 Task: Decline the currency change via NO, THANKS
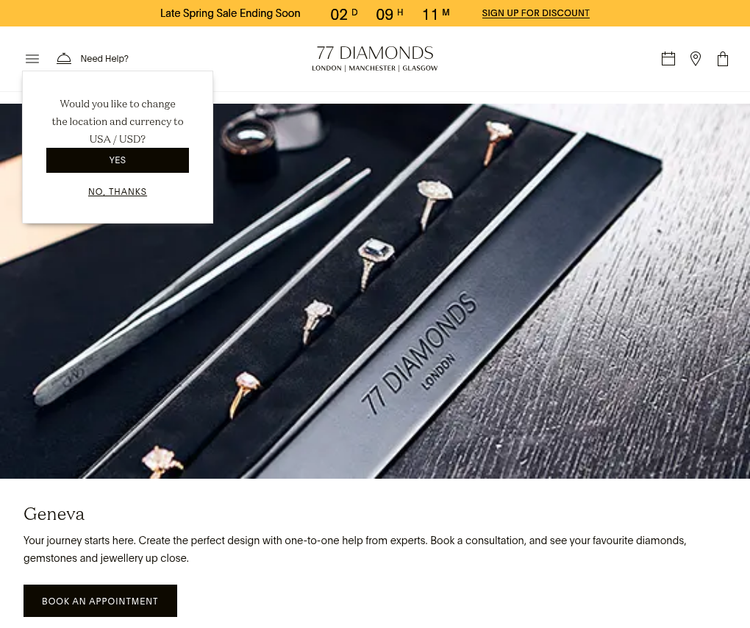[117, 192]
